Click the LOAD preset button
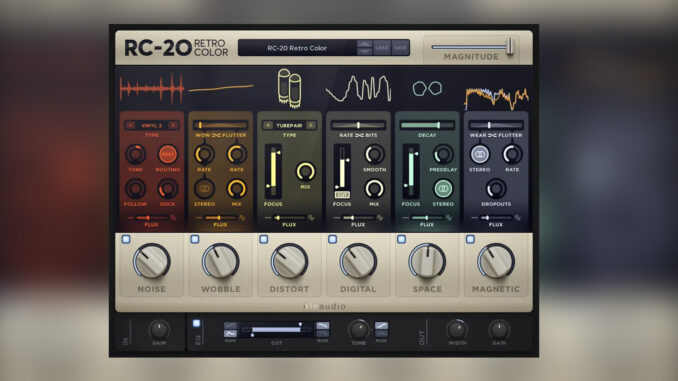Viewport: 678px width, 381px height. pyautogui.click(x=382, y=48)
